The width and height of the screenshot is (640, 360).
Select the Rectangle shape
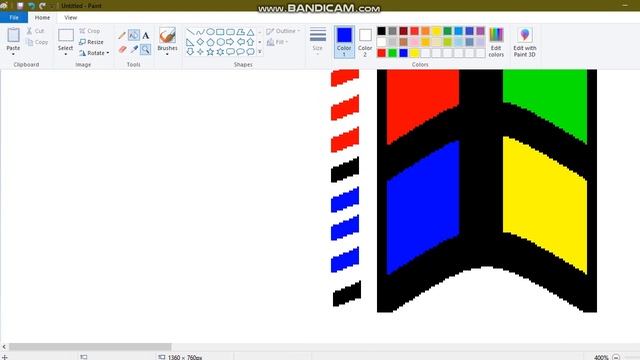[220, 32]
